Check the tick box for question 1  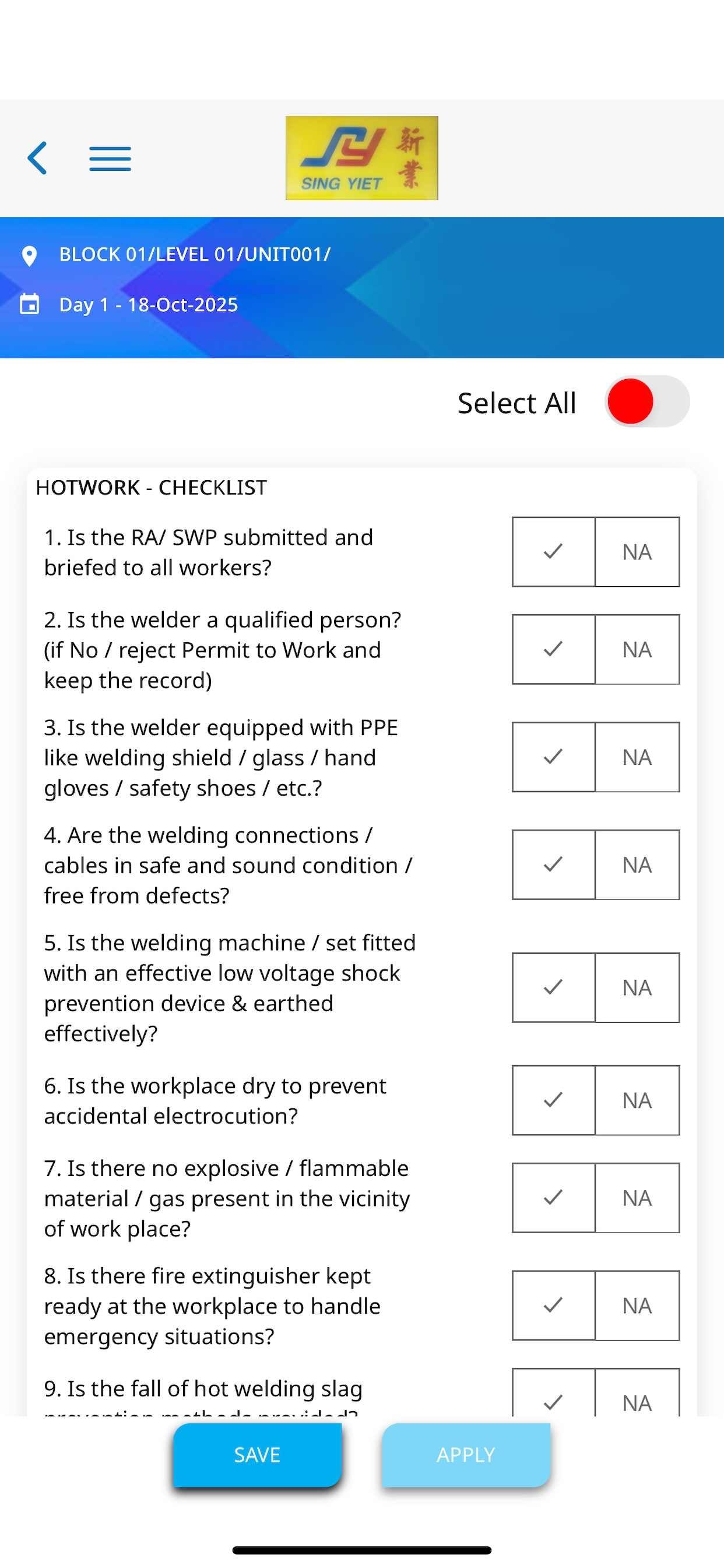pyautogui.click(x=553, y=552)
